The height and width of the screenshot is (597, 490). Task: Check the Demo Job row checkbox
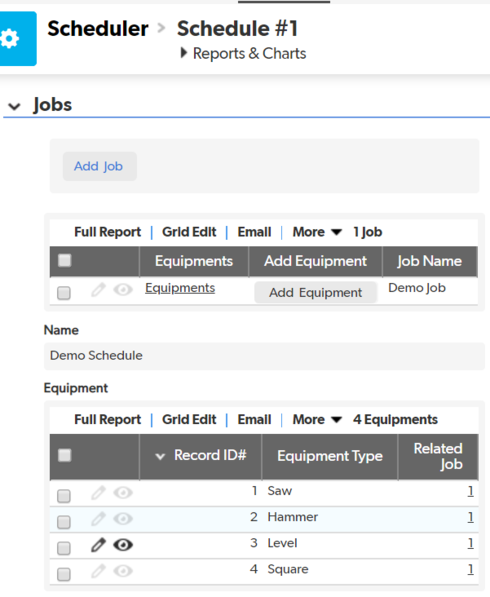click(64, 293)
